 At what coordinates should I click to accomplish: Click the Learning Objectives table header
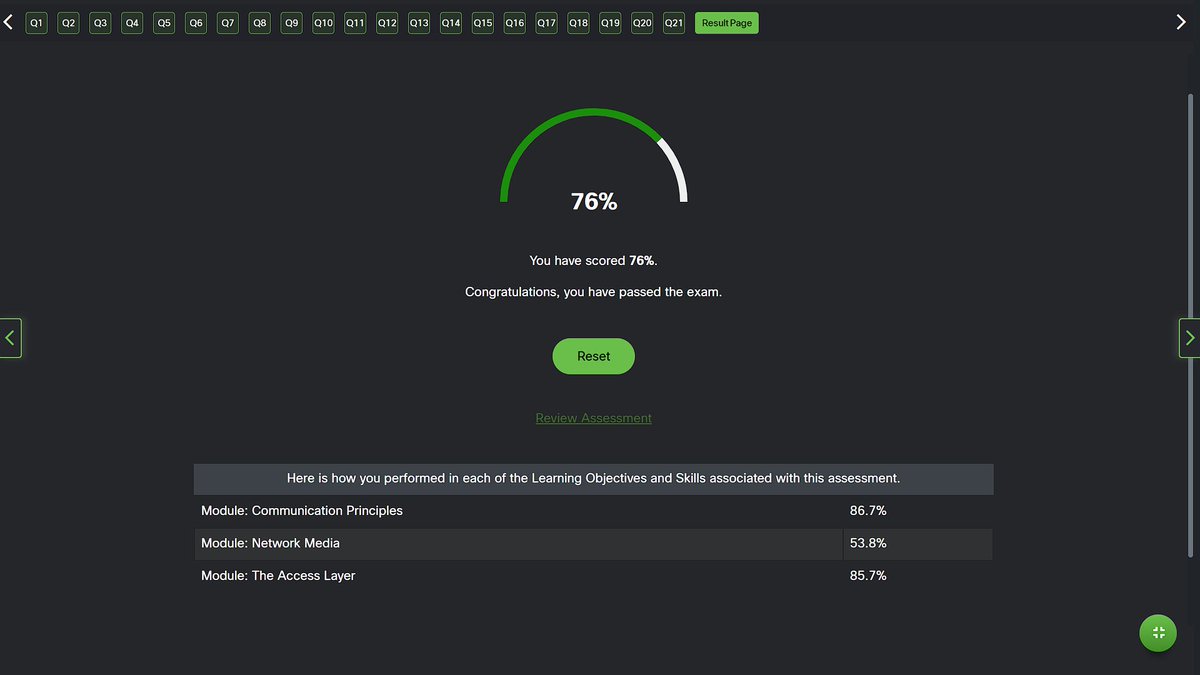[593, 478]
